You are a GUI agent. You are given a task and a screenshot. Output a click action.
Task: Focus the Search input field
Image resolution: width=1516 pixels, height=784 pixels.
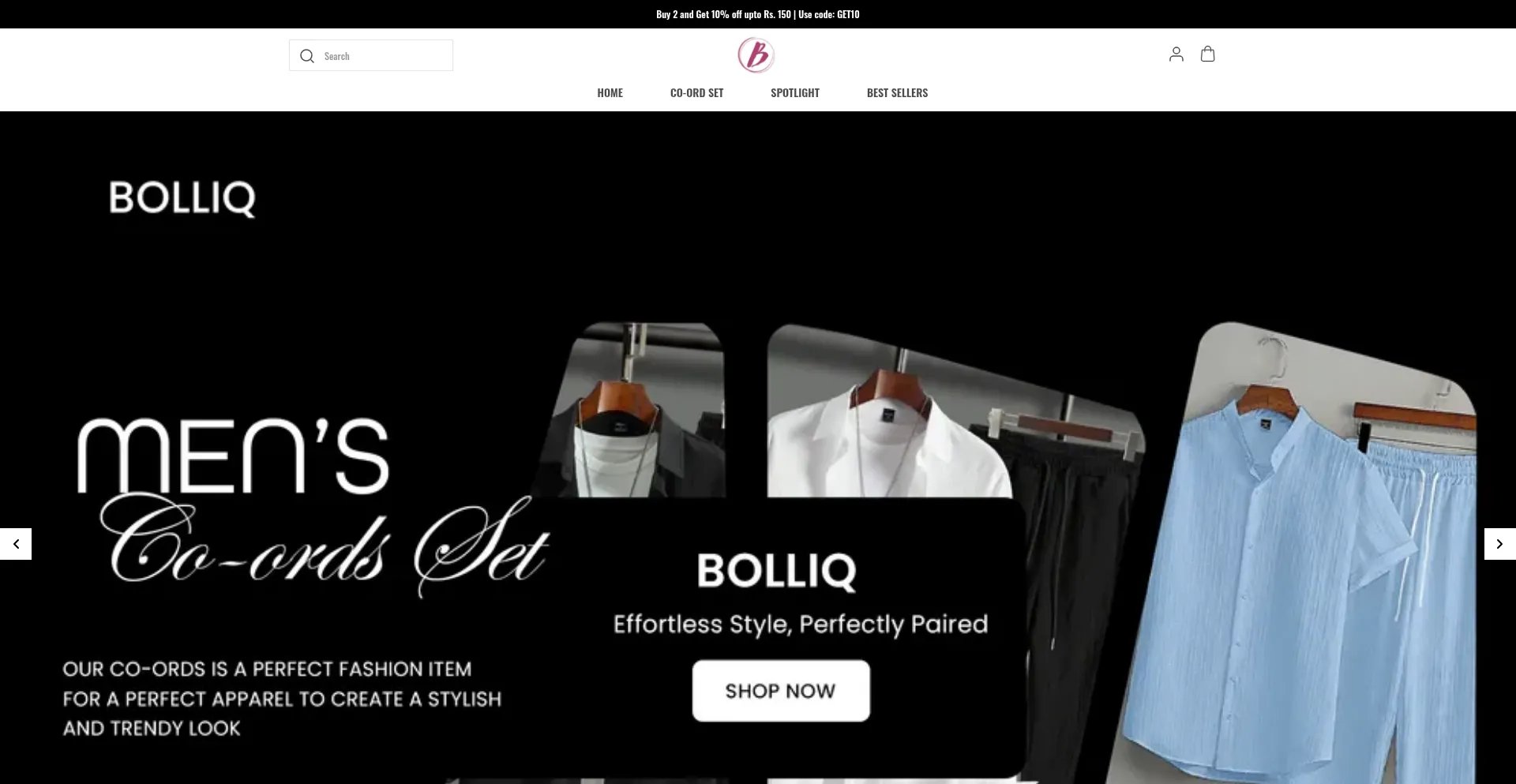[371, 55]
